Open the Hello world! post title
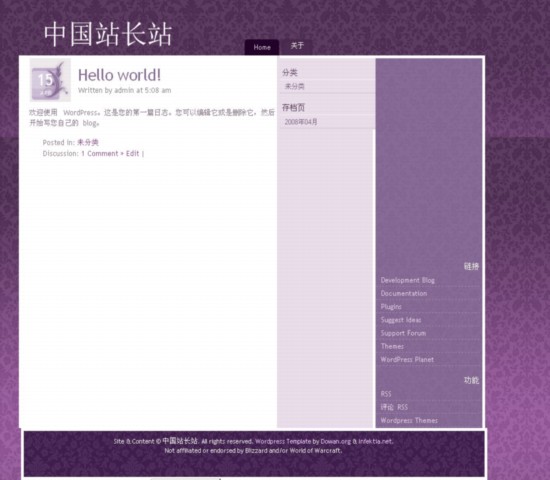Viewport: 550px width, 480px height. (119, 75)
